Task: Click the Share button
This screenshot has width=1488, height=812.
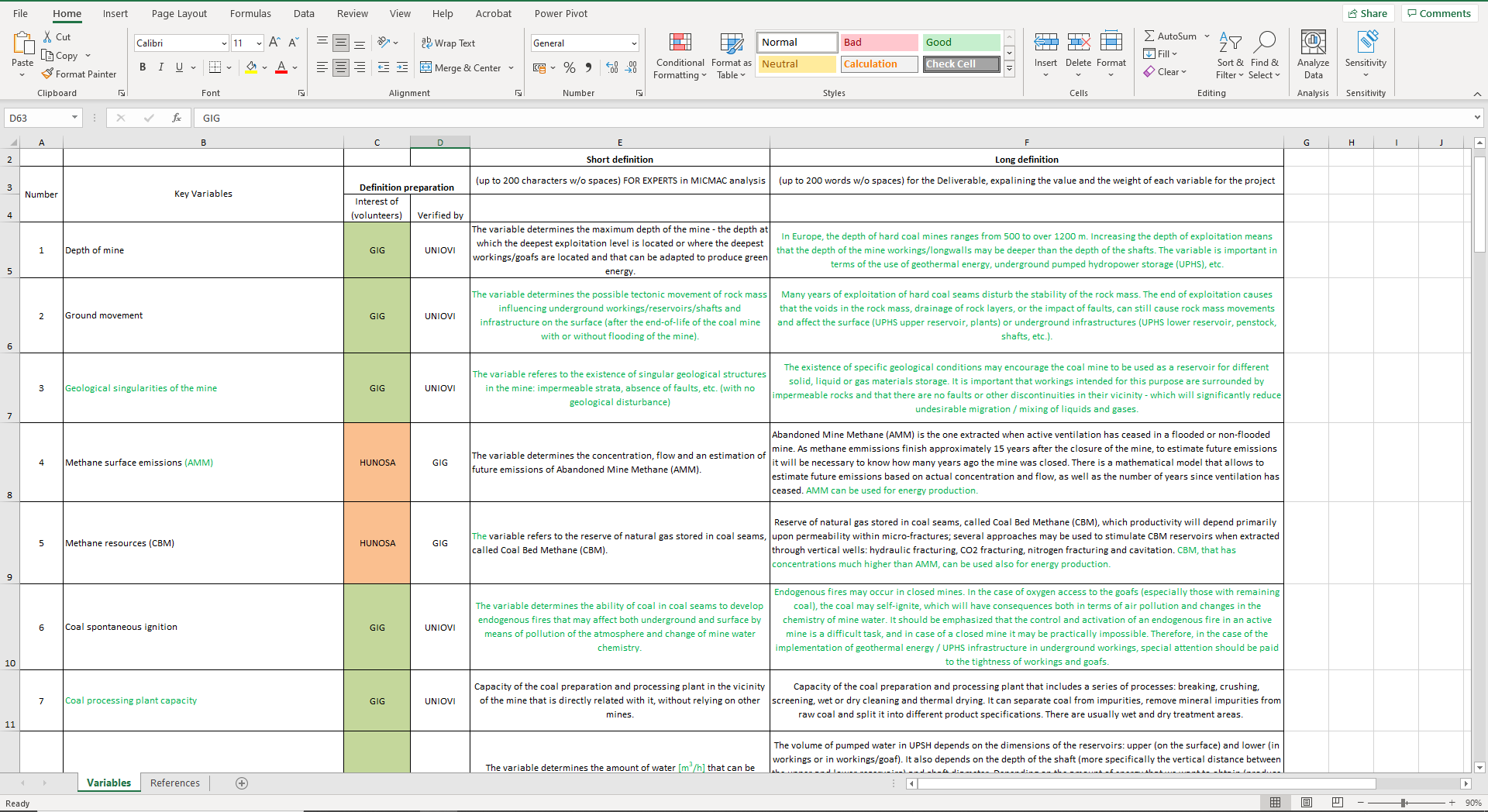Action: (1368, 13)
